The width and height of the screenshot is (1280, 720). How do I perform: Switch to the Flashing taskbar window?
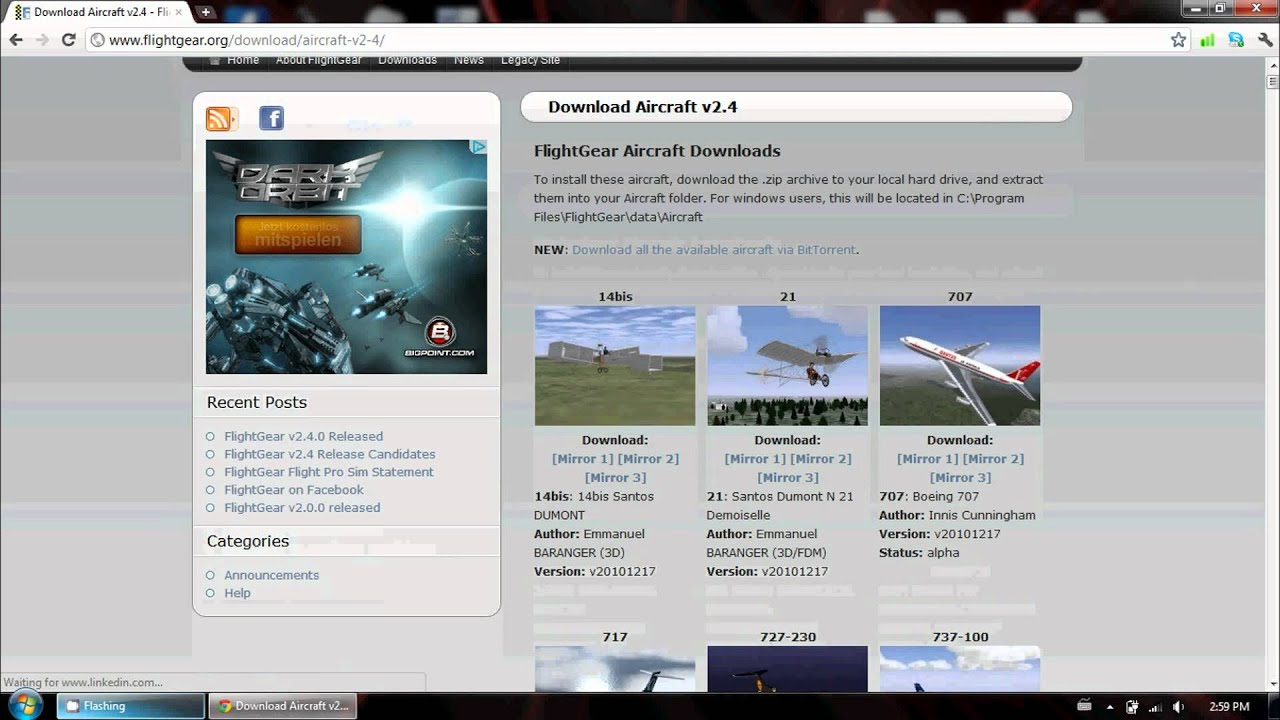click(x=130, y=706)
